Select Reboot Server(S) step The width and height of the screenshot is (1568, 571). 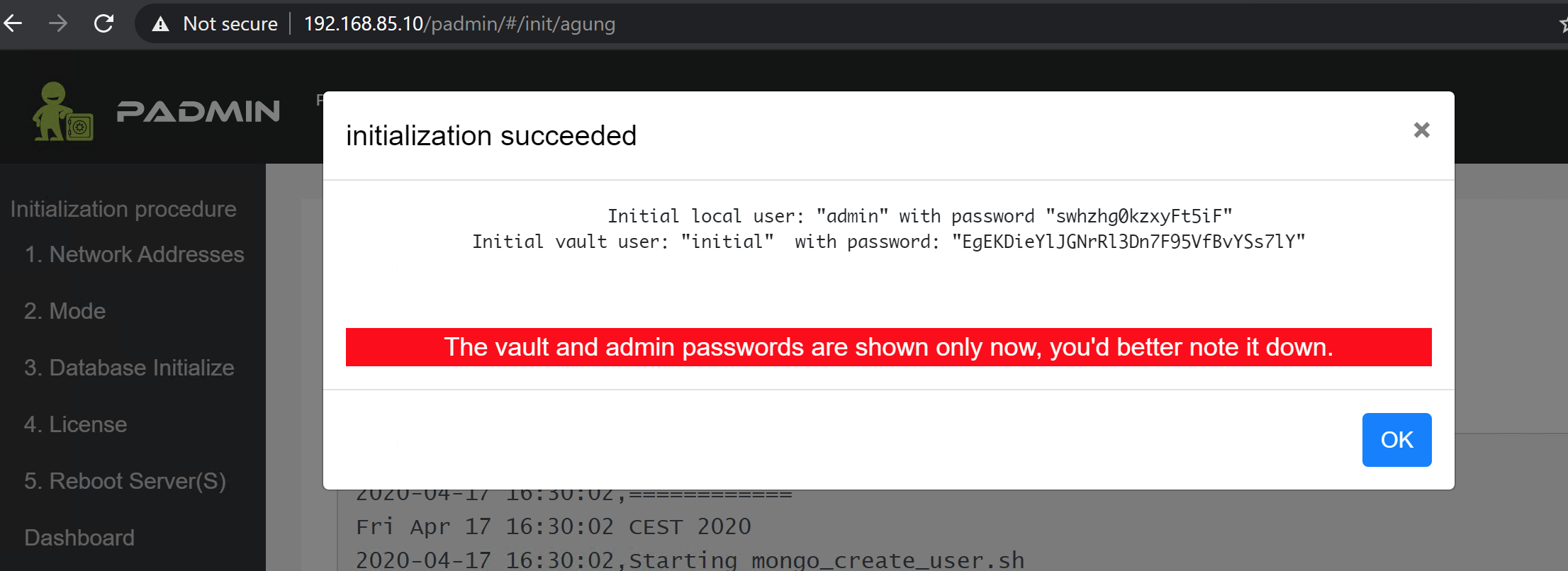(x=125, y=481)
